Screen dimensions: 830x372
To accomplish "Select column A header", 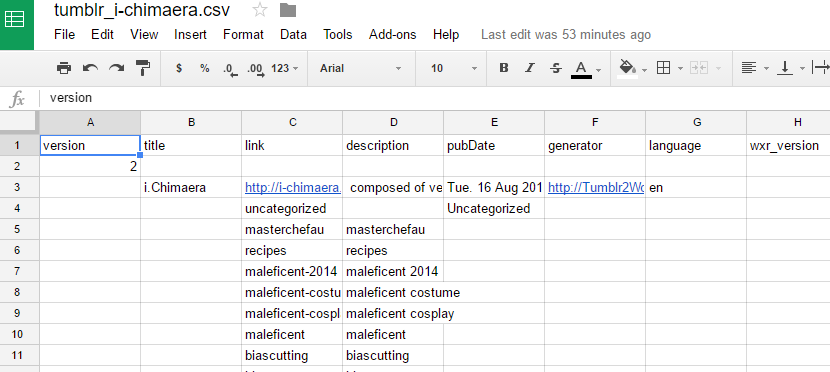I will pyautogui.click(x=91, y=122).
